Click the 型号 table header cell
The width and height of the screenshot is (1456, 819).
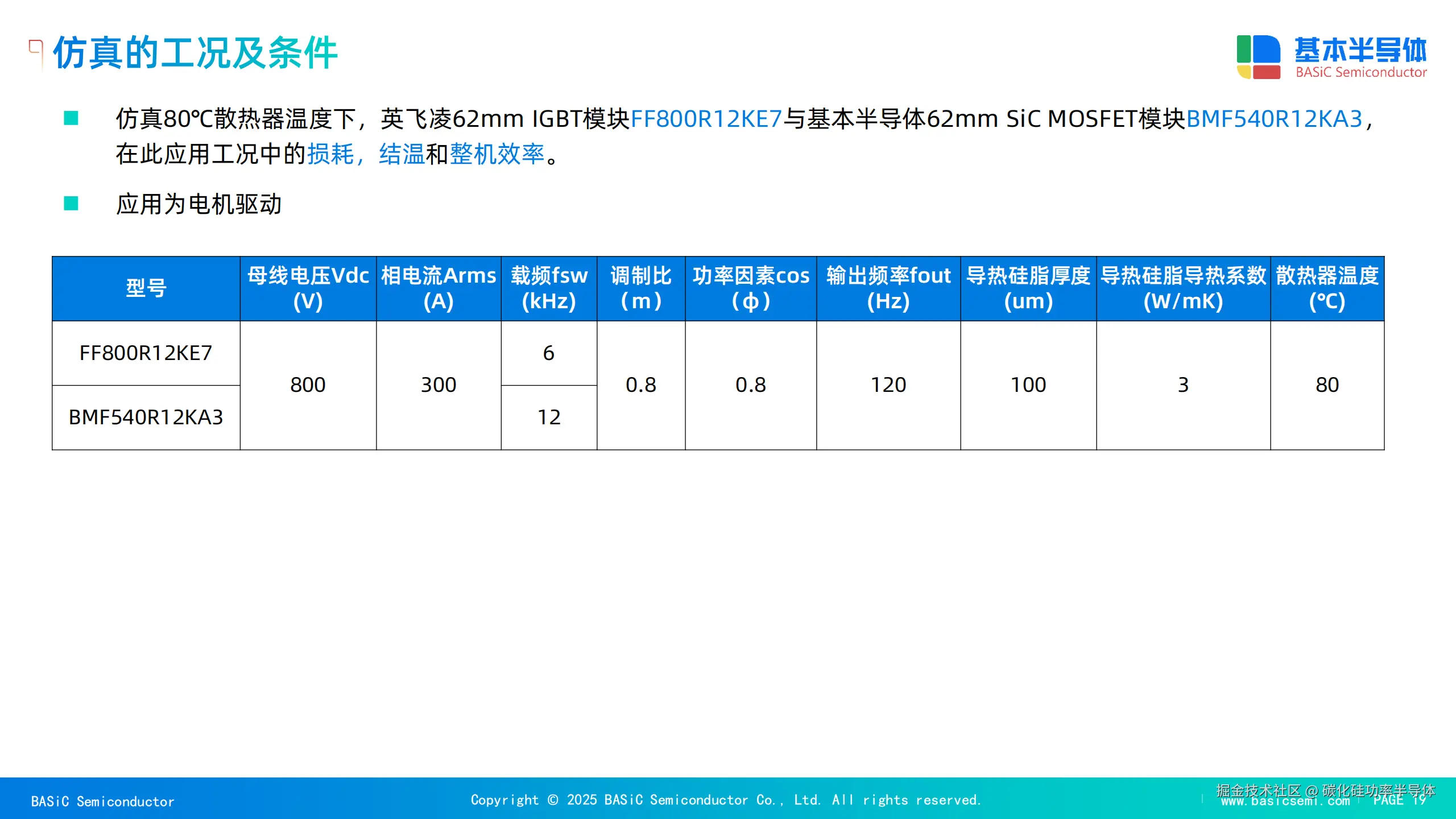(146, 288)
